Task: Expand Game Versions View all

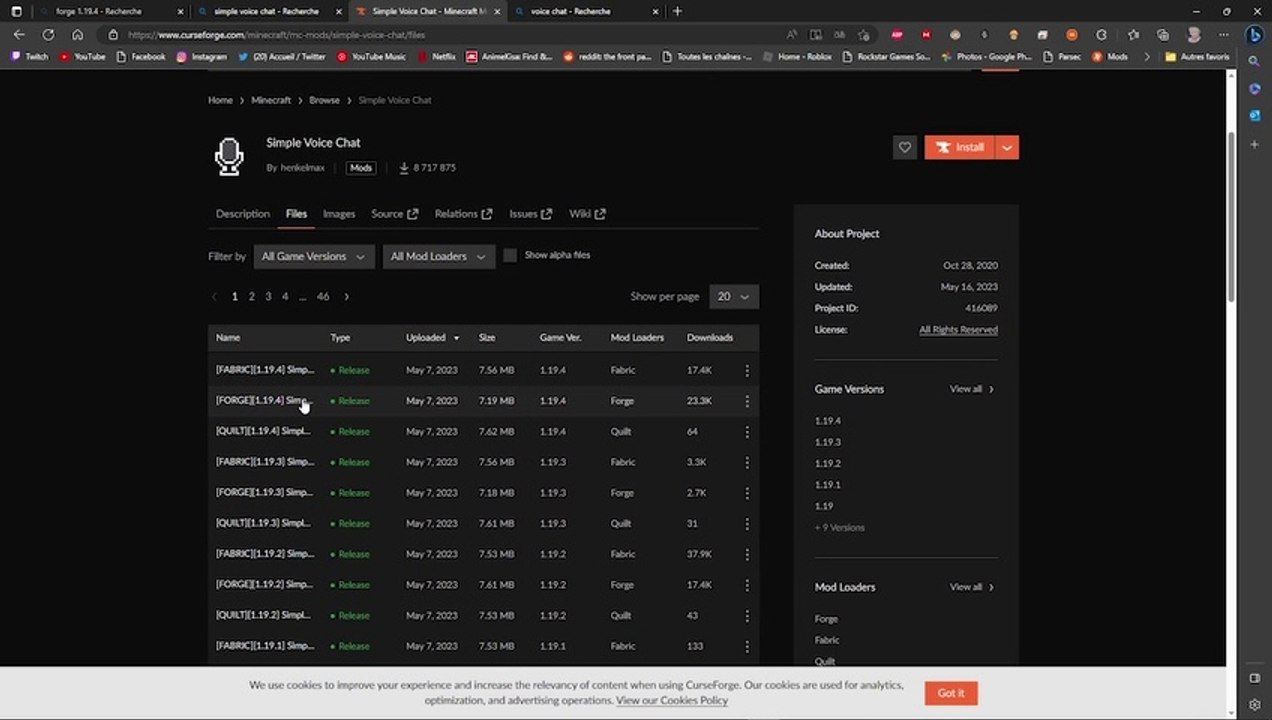Action: (x=972, y=389)
